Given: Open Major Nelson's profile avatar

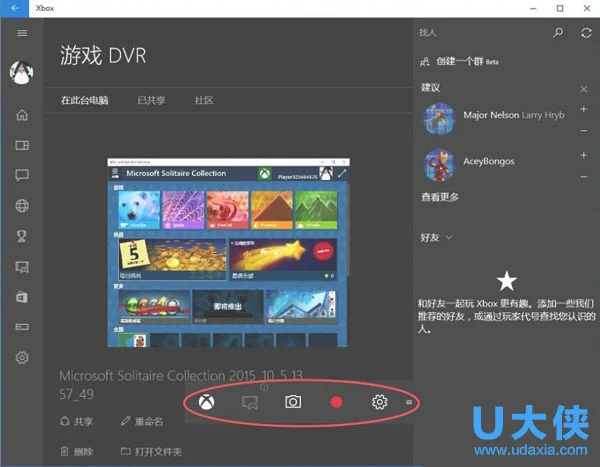Looking at the screenshot, I should click(x=439, y=119).
